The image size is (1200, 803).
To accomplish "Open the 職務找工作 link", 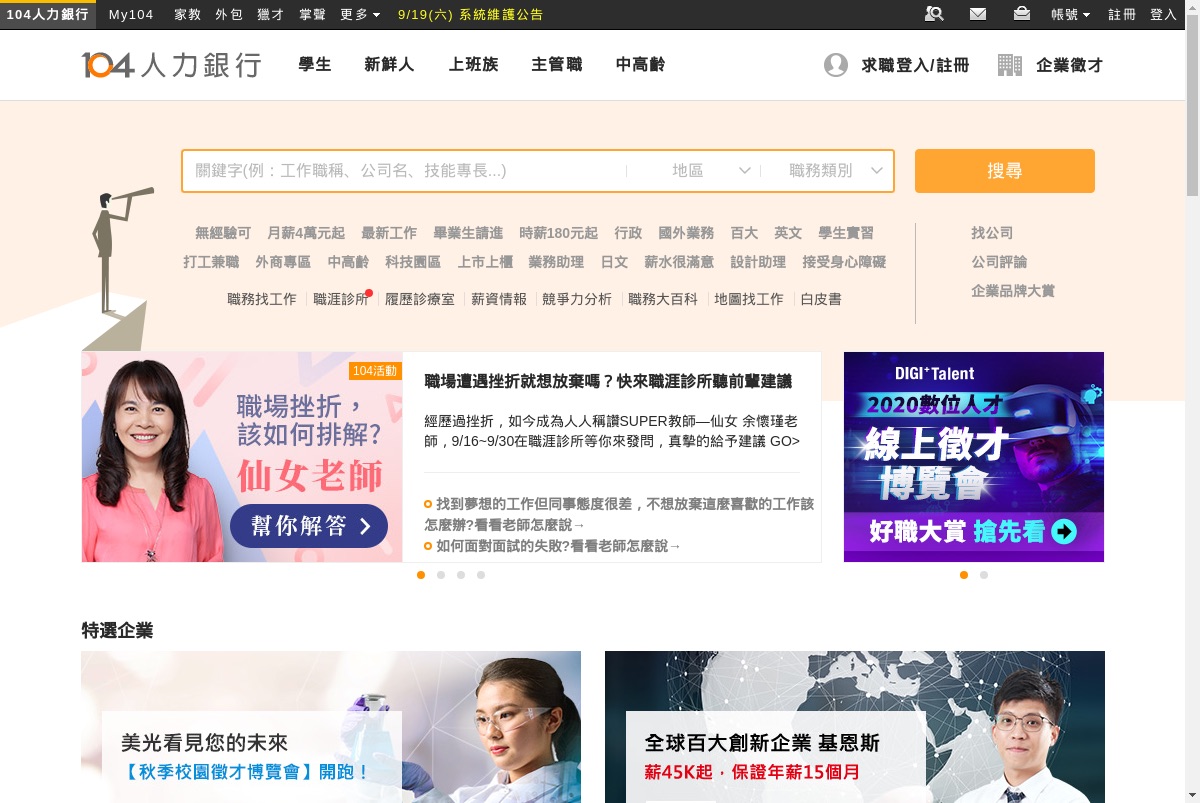I will [262, 299].
